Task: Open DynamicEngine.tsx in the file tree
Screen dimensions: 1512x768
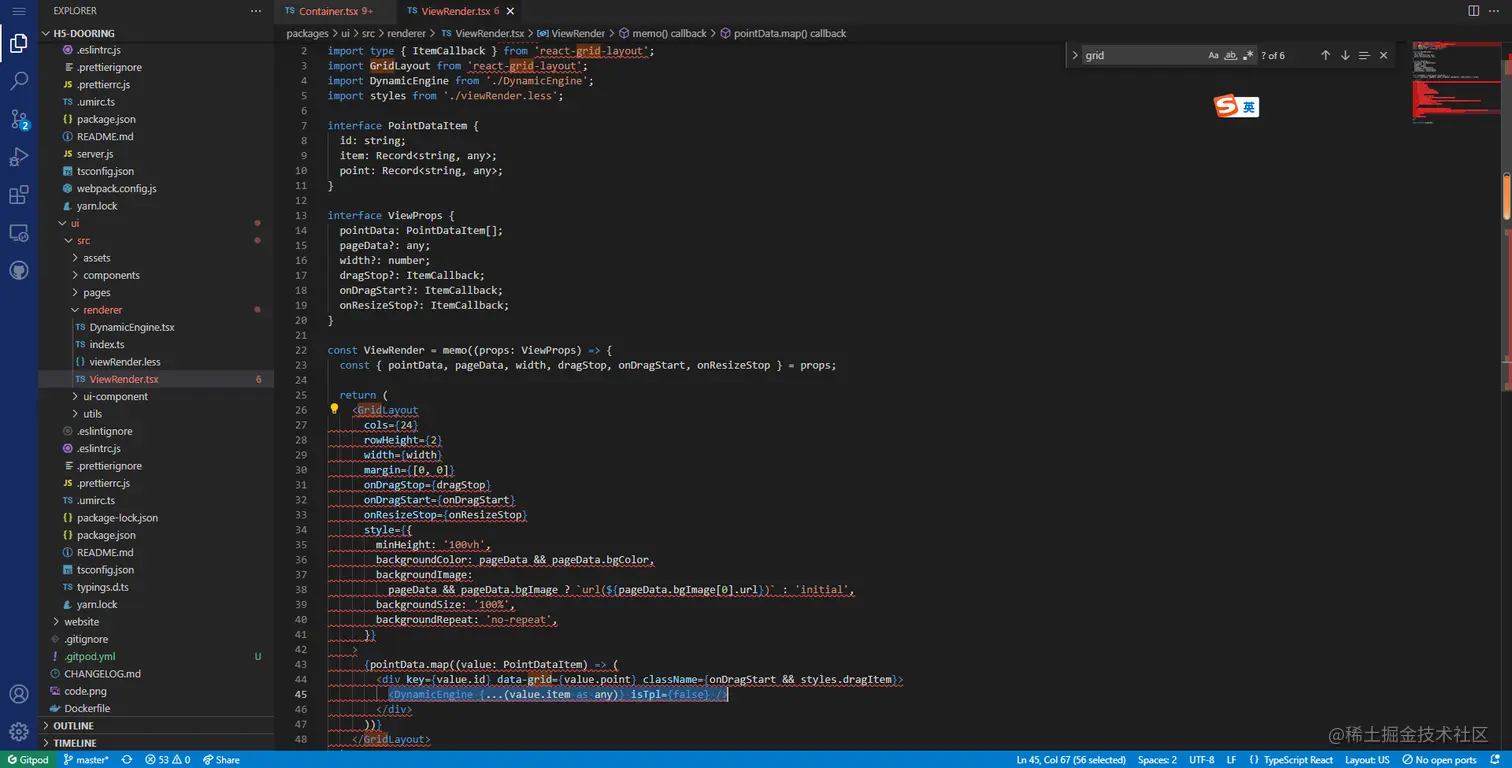Action: [132, 327]
